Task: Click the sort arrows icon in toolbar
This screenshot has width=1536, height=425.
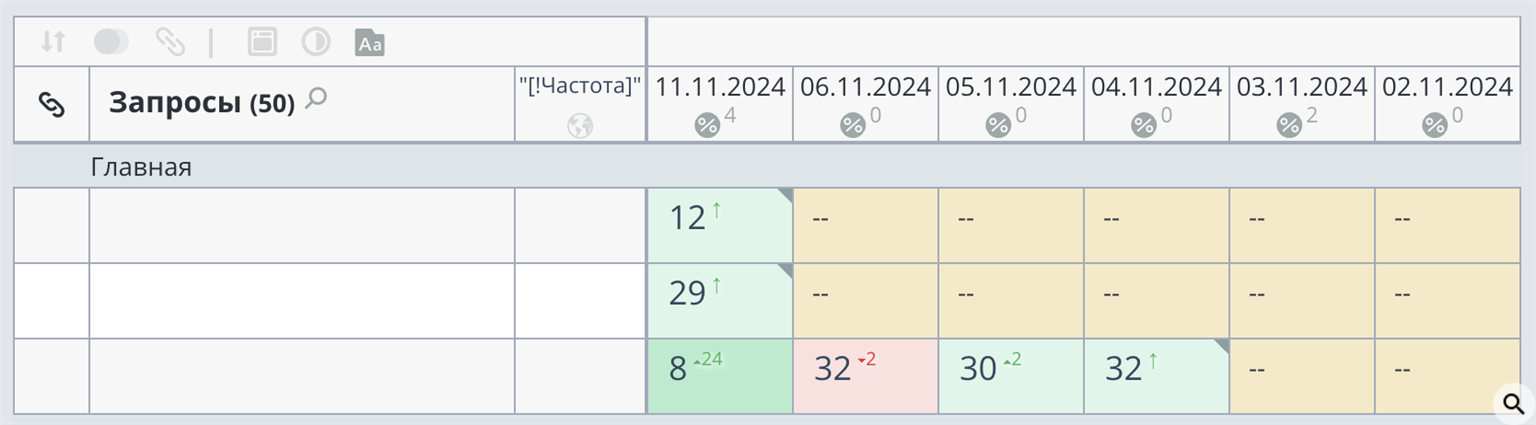Action: pyautogui.click(x=53, y=42)
